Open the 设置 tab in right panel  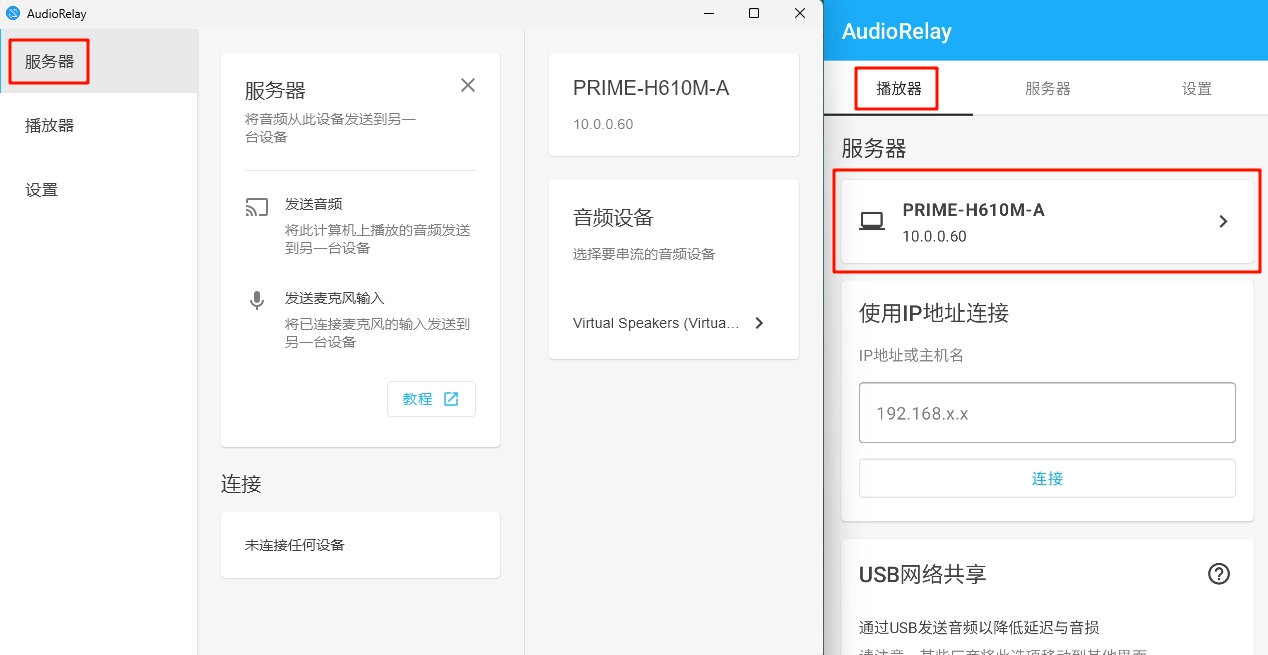1196,89
